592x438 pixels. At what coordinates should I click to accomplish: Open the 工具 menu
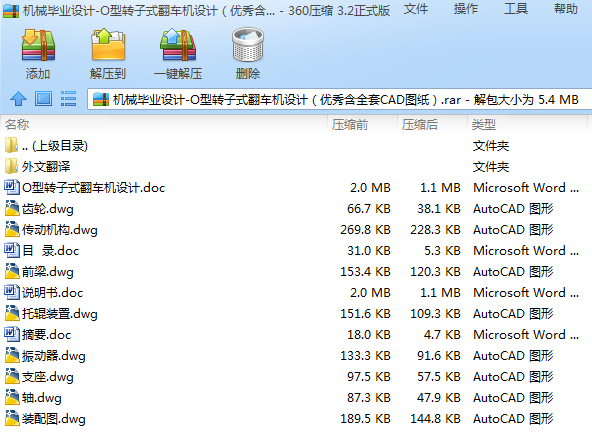pos(516,9)
